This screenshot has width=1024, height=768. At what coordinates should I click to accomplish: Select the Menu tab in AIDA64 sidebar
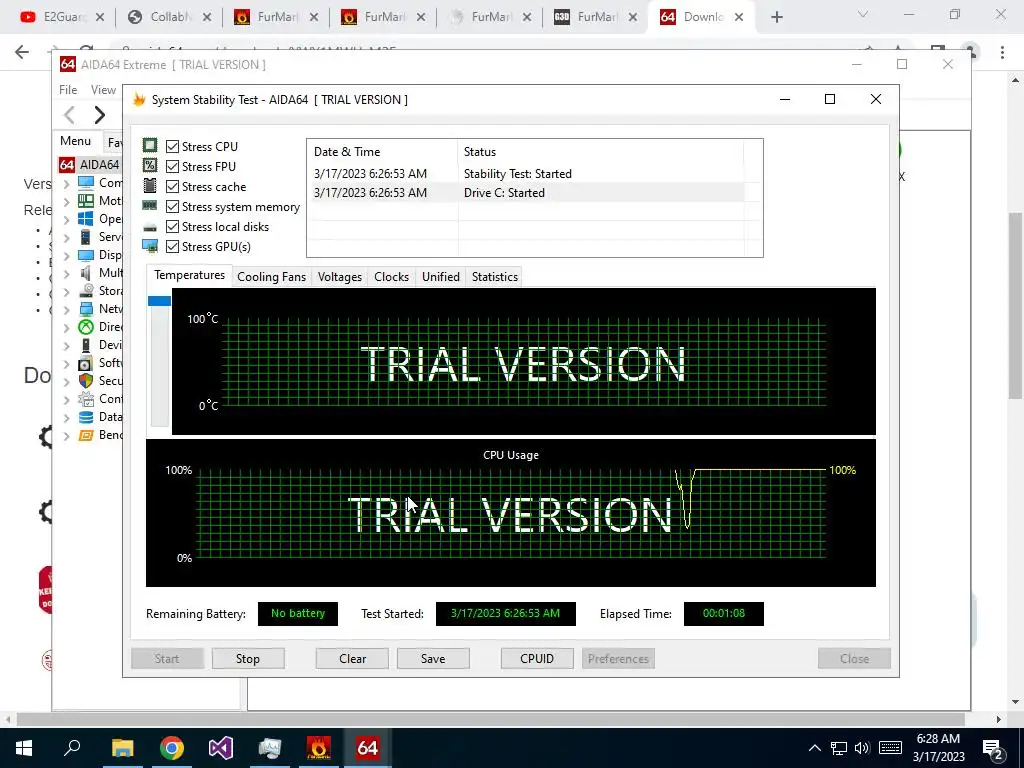76,141
